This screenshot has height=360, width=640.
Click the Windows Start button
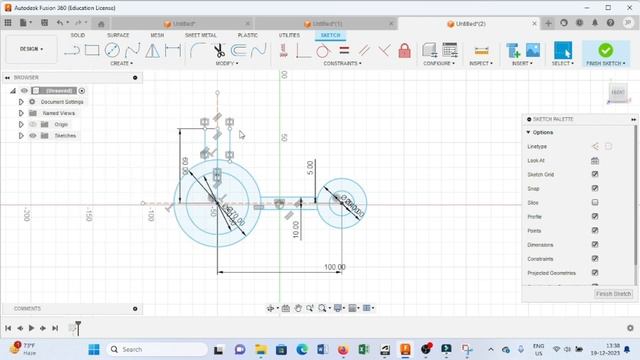point(94,349)
